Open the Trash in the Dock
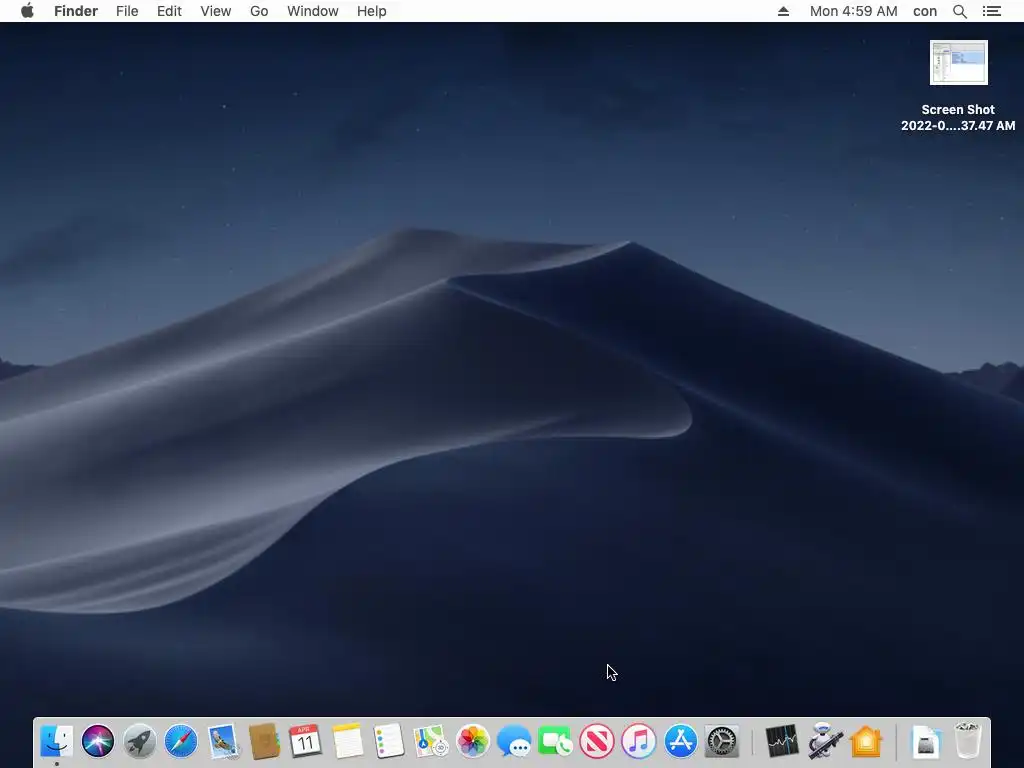Image resolution: width=1024 pixels, height=768 pixels. [968, 741]
